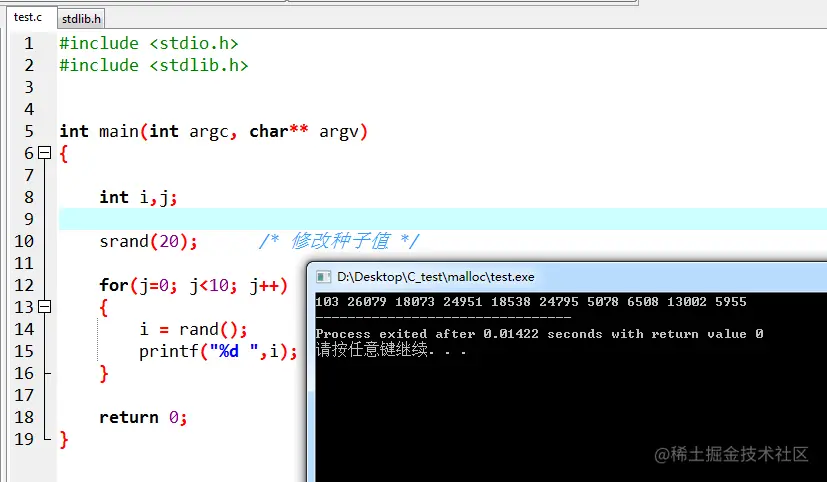This screenshot has width=827, height=482.
Task: Click the closing brace on line 16
Action: (x=104, y=373)
